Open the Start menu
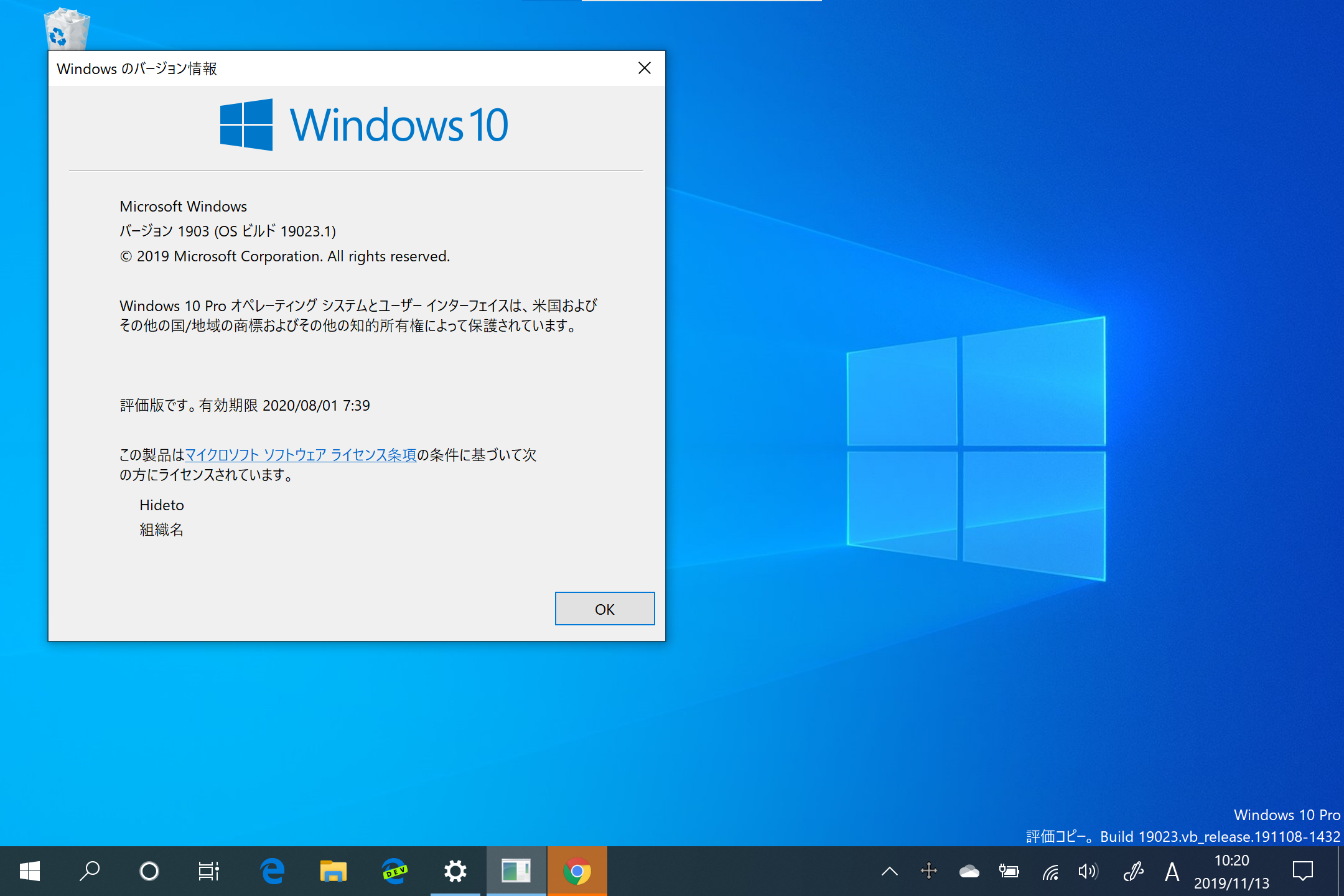The height and width of the screenshot is (896, 1344). (29, 871)
